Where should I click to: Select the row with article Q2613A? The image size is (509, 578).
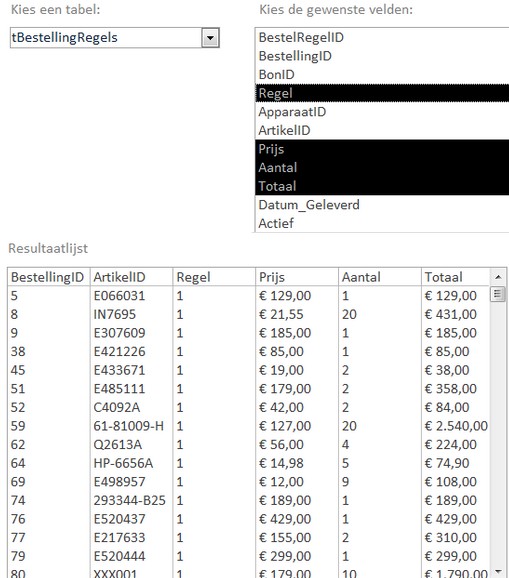[249, 444]
